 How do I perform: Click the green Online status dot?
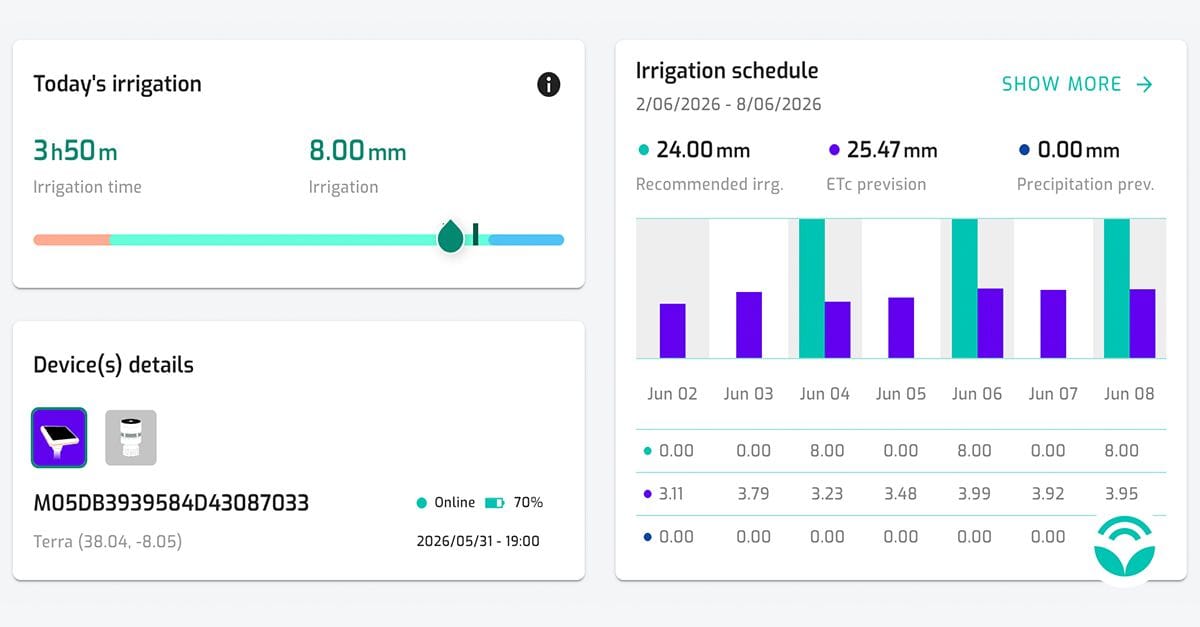coord(421,502)
